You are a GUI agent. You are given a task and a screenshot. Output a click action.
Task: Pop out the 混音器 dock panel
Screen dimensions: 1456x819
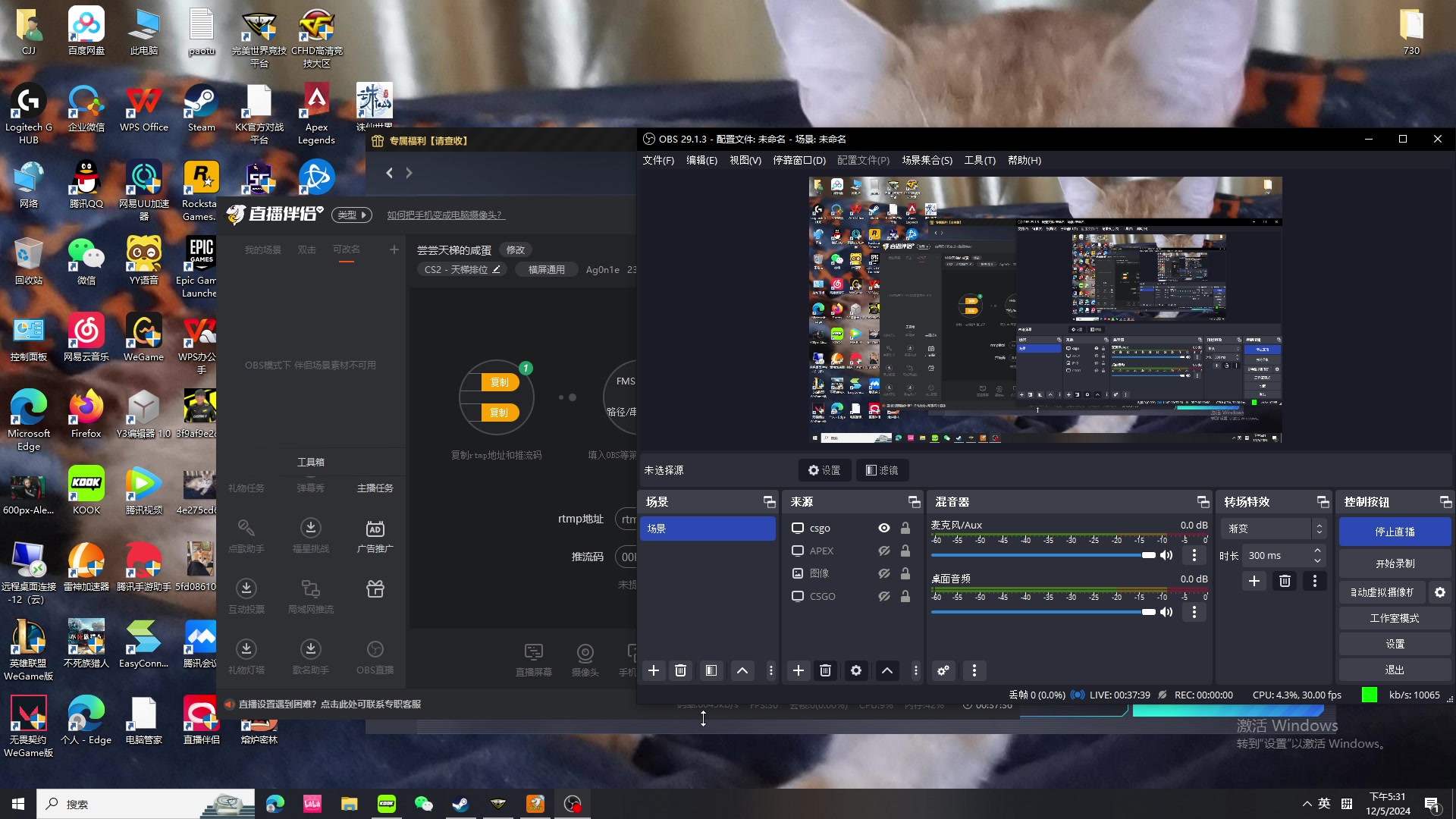coord(1203,502)
